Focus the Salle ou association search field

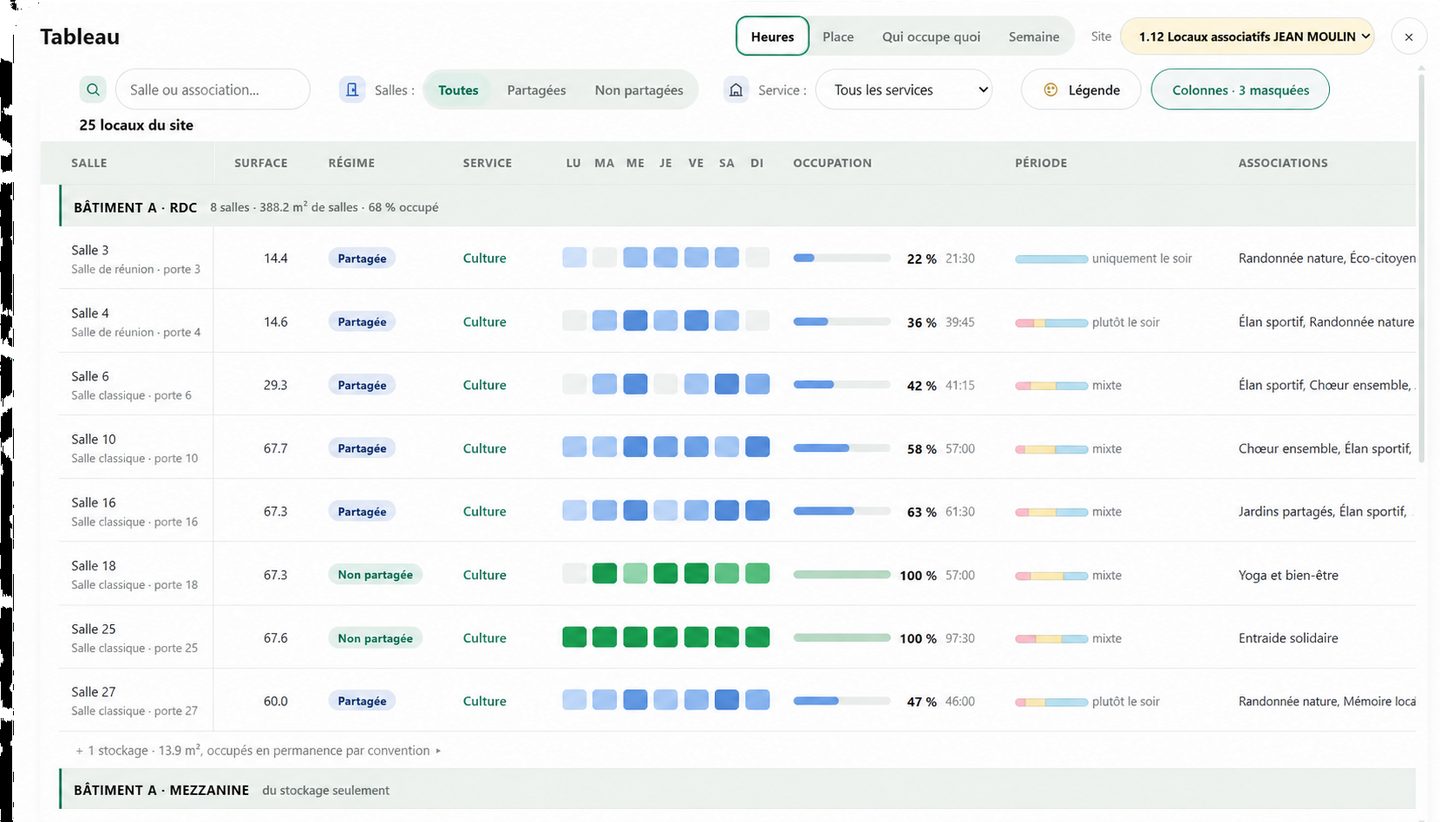click(213, 89)
